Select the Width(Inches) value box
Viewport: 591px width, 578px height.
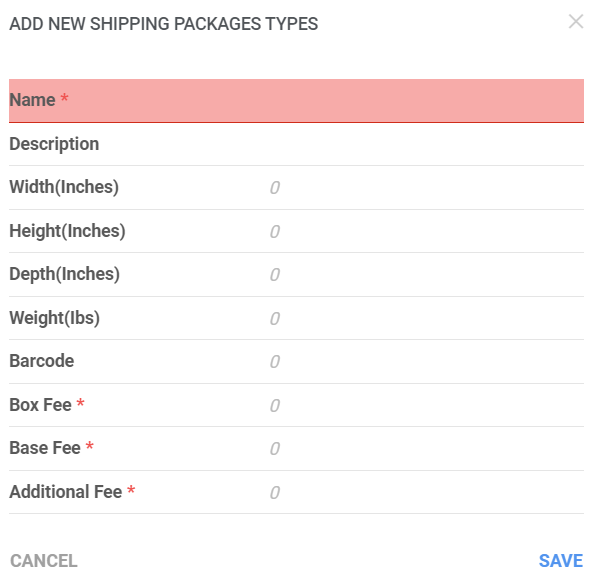[x=426, y=188]
